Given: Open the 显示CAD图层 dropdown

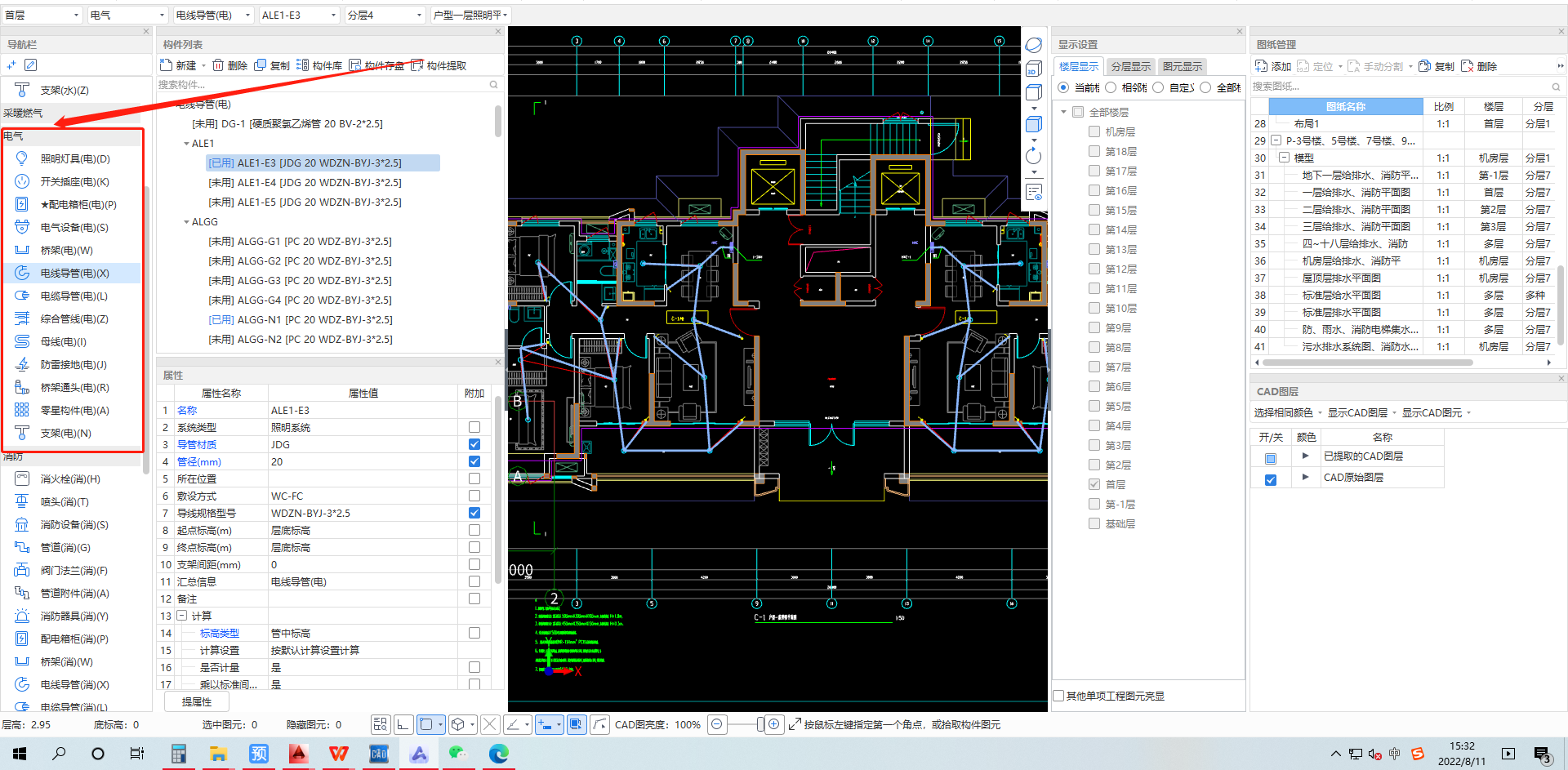Looking at the screenshot, I should point(1361,412).
